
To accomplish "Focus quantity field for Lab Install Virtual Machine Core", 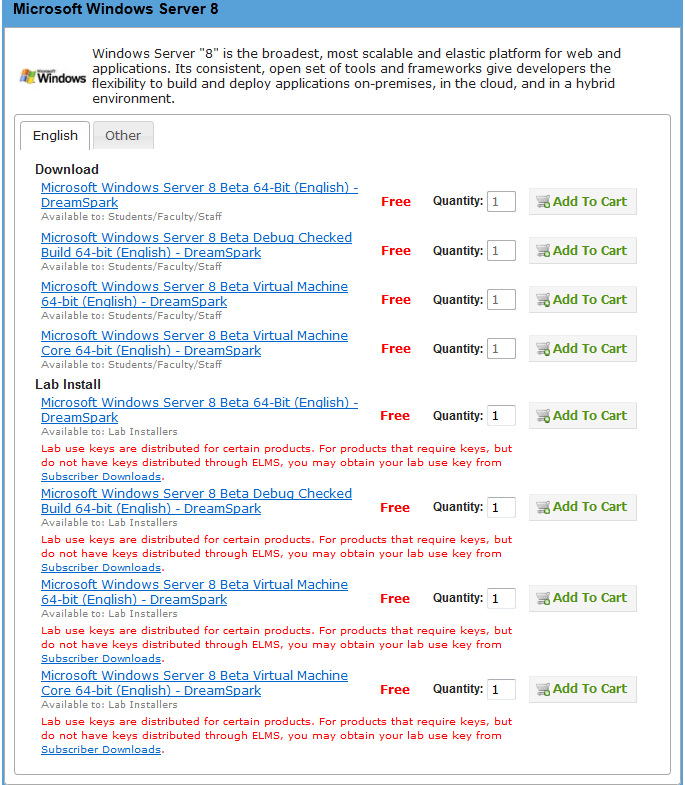I will (501, 689).
